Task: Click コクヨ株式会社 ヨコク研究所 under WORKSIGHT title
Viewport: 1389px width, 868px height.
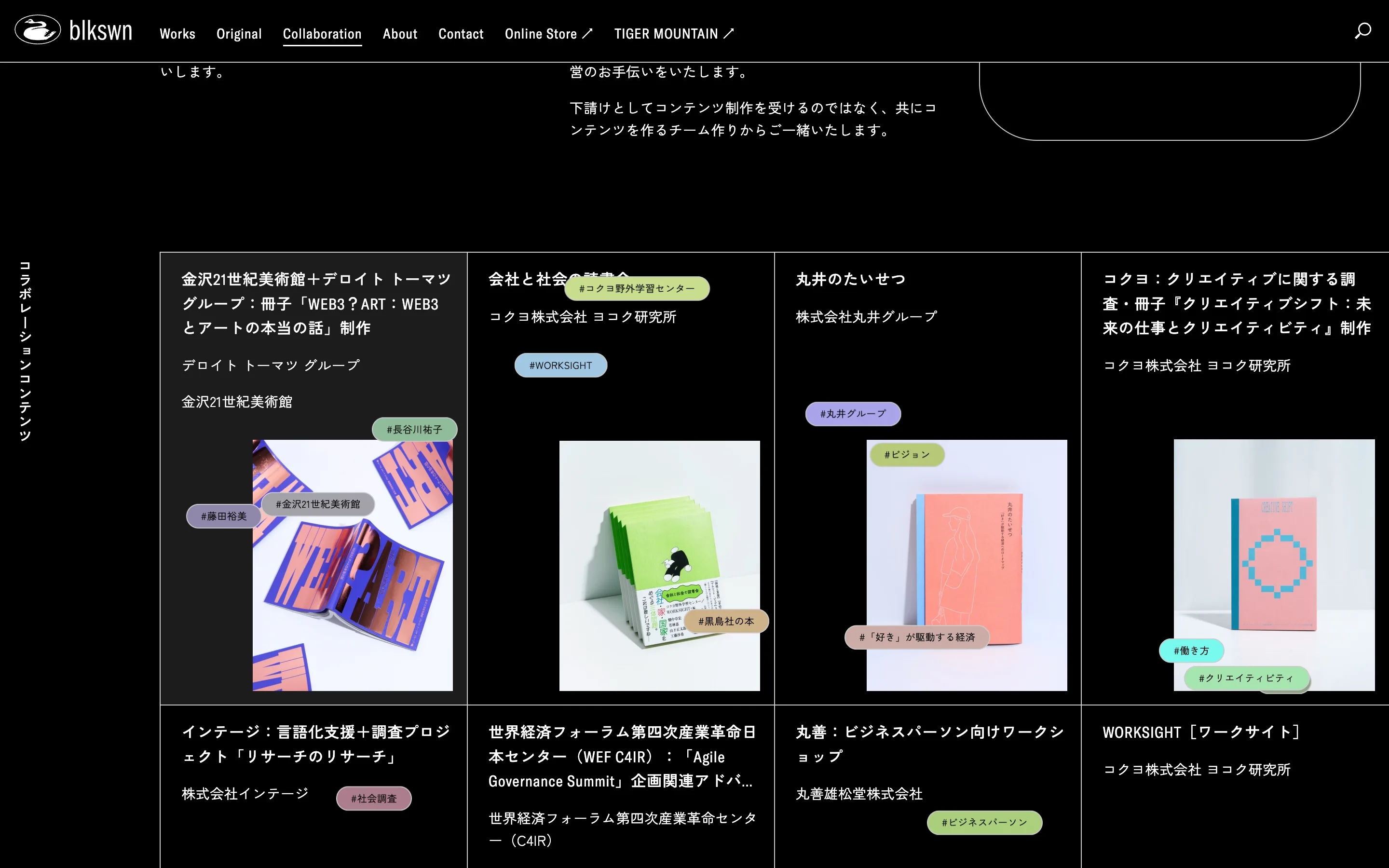Action: (x=1197, y=770)
